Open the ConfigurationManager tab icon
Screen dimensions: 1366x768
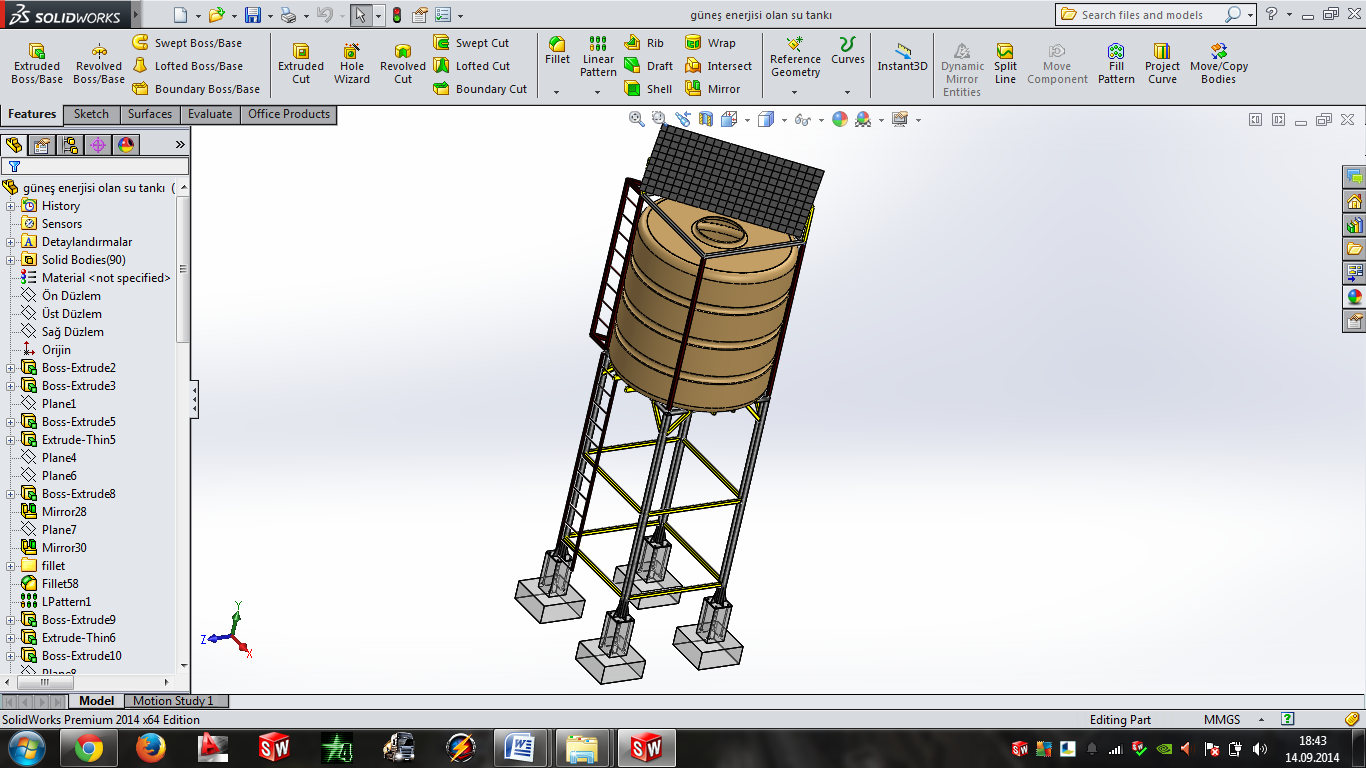[70, 145]
